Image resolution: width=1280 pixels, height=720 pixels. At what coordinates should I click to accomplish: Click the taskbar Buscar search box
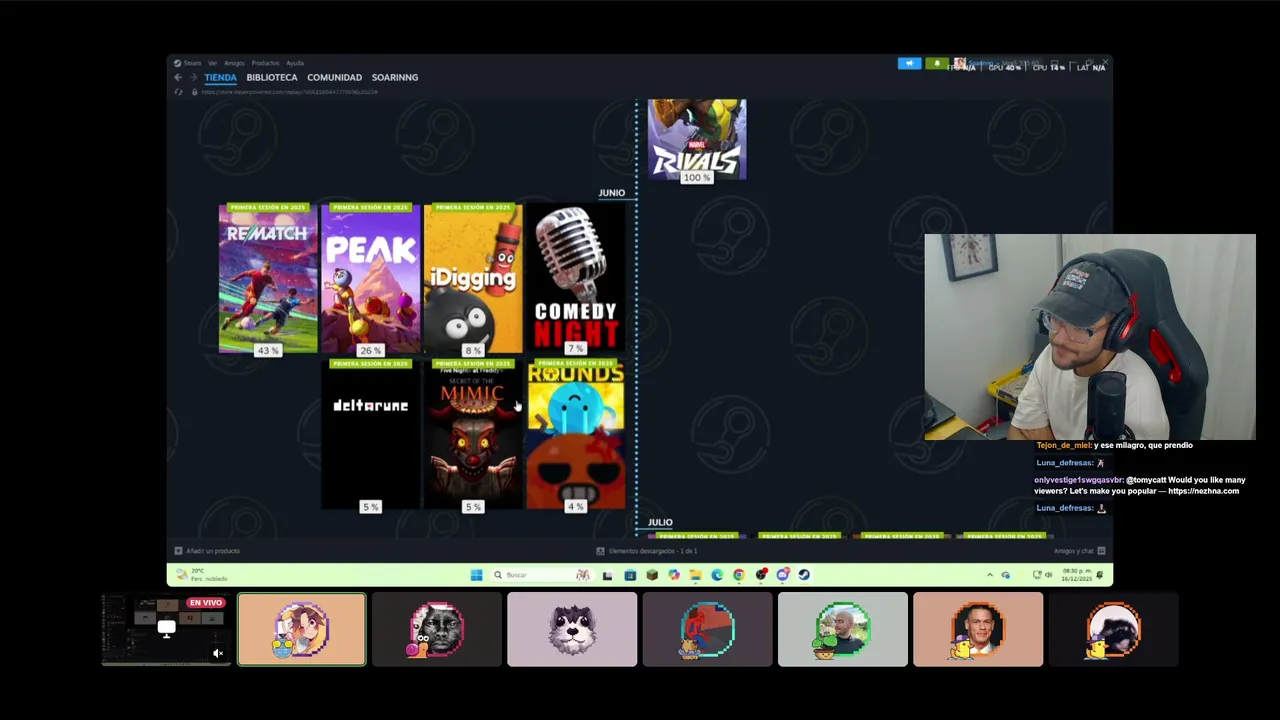click(542, 575)
